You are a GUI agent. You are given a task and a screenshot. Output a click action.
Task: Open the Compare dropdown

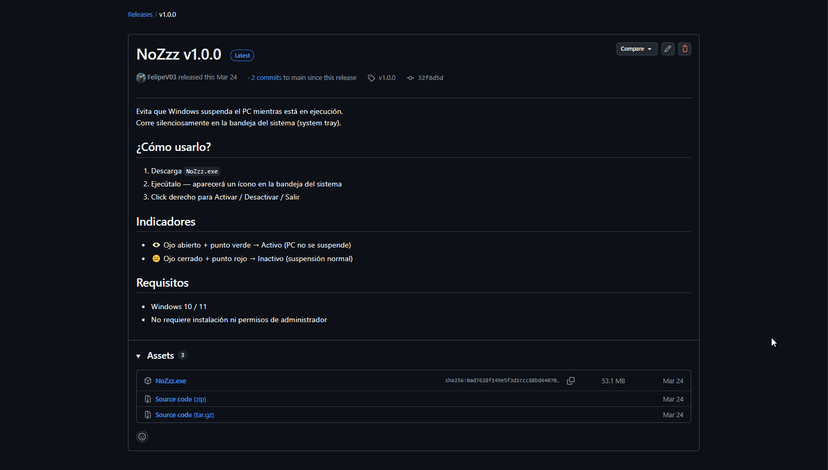tap(636, 49)
